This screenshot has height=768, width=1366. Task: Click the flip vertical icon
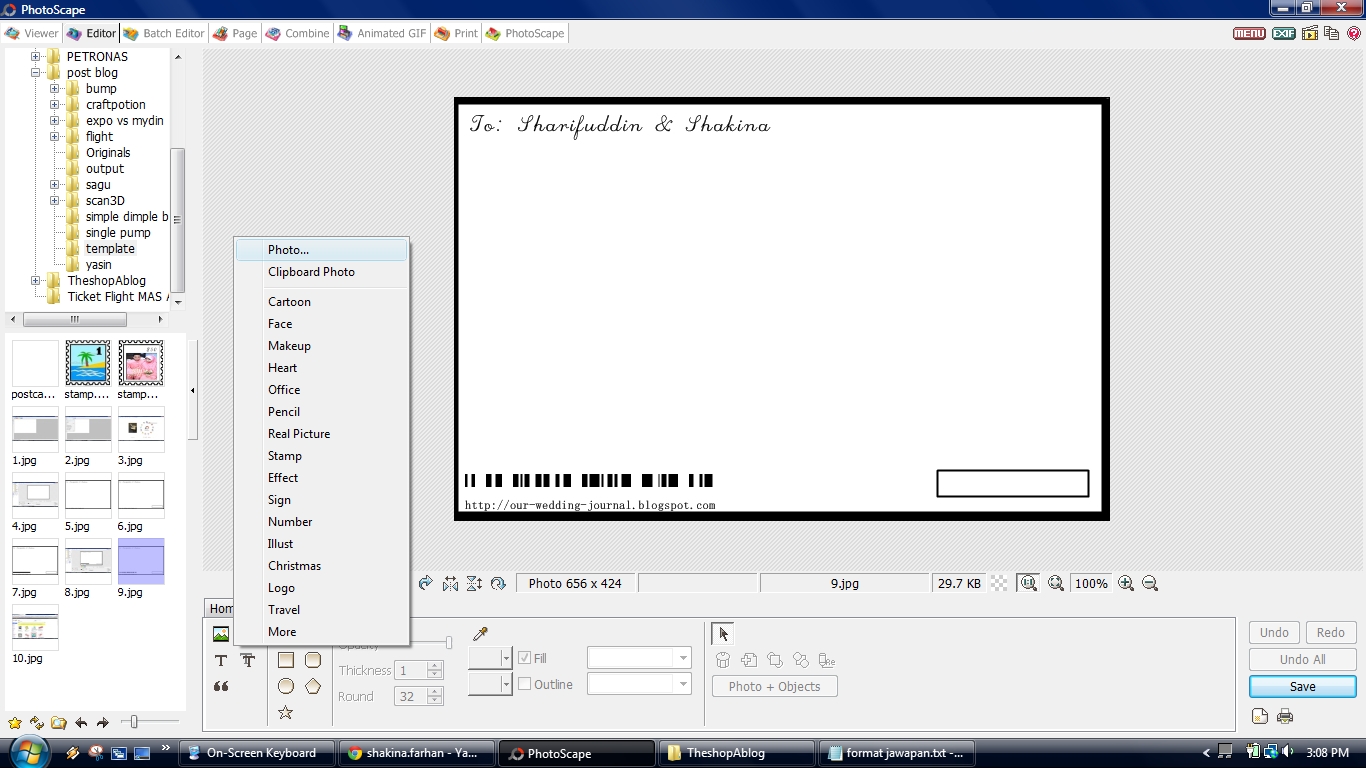[x=474, y=583]
